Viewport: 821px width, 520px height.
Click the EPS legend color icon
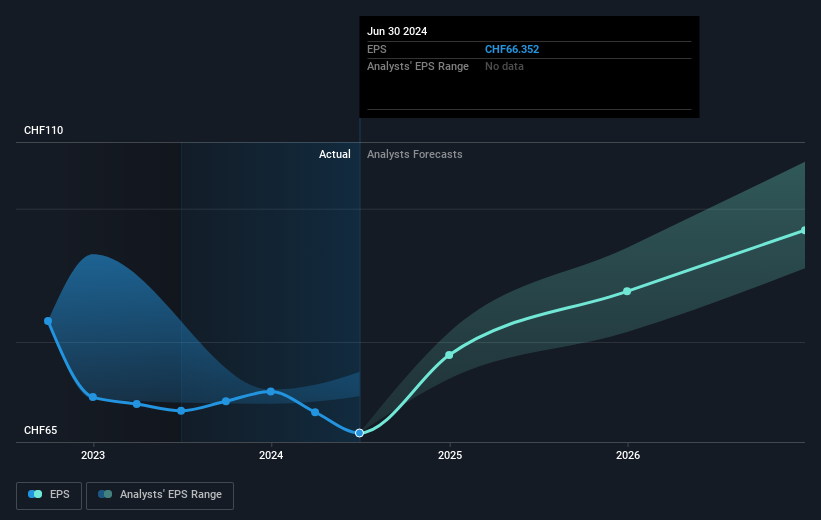tap(35, 494)
